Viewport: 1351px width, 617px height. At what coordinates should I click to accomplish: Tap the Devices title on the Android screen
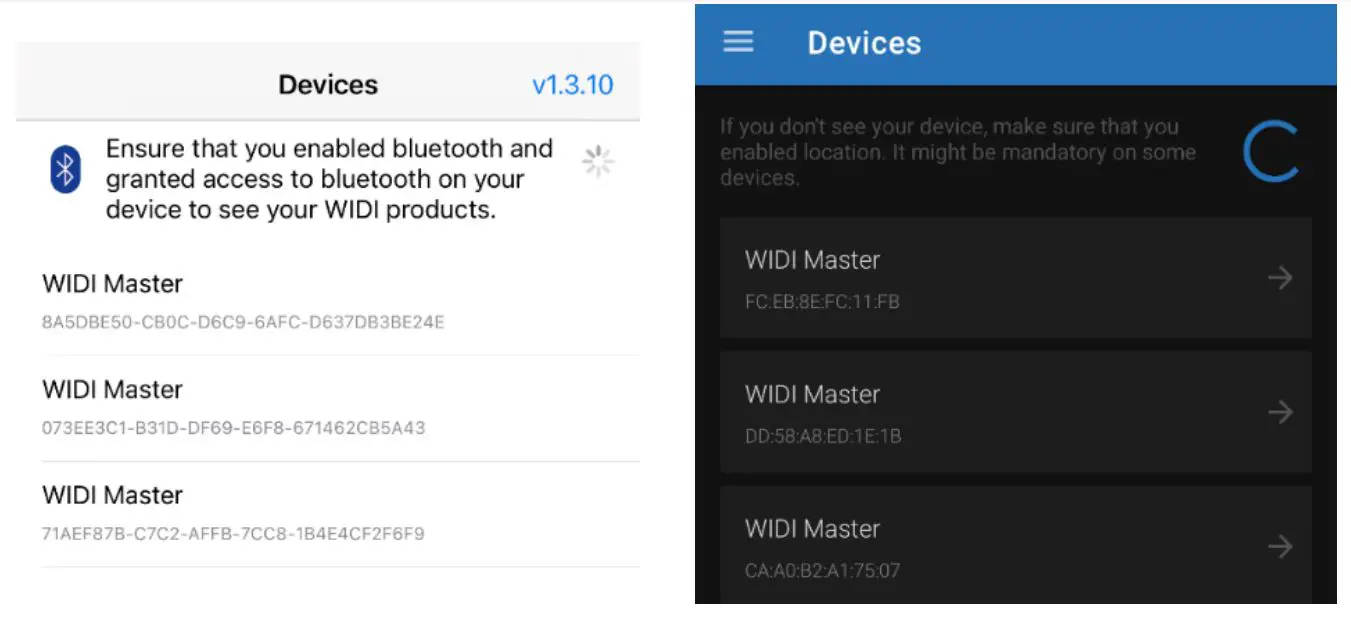pos(864,42)
